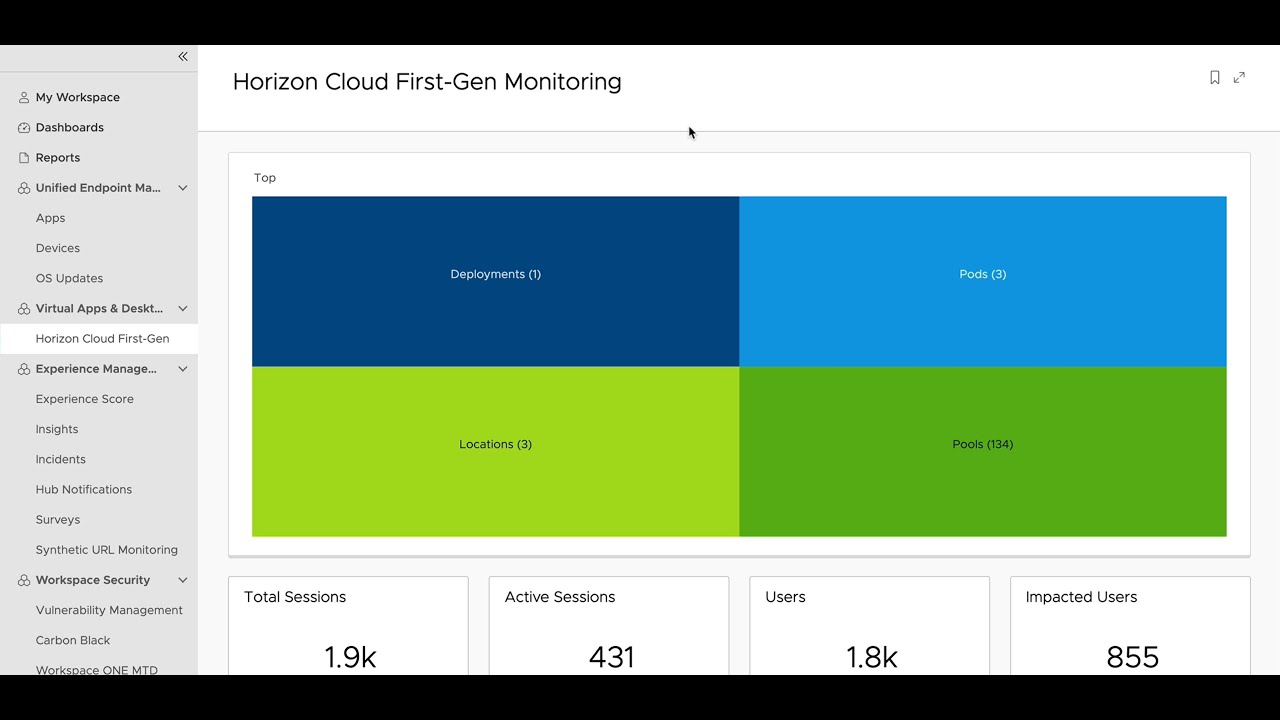Open Synthetic URL Monitoring in the sidebar
Image resolution: width=1280 pixels, height=720 pixels.
(x=107, y=549)
